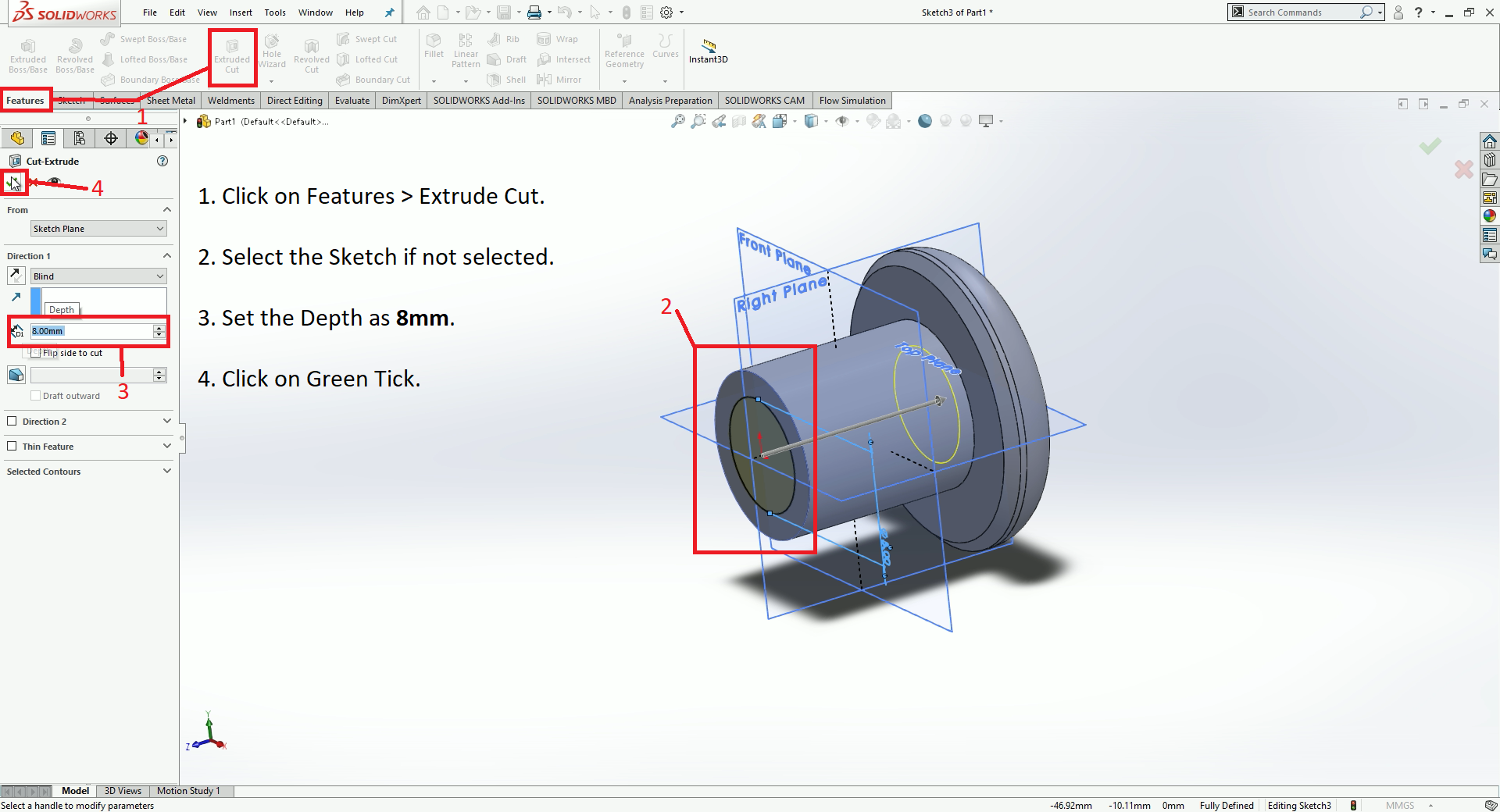Toggle the Draft On/Off button
This screenshot has height=812, width=1500.
tap(16, 375)
